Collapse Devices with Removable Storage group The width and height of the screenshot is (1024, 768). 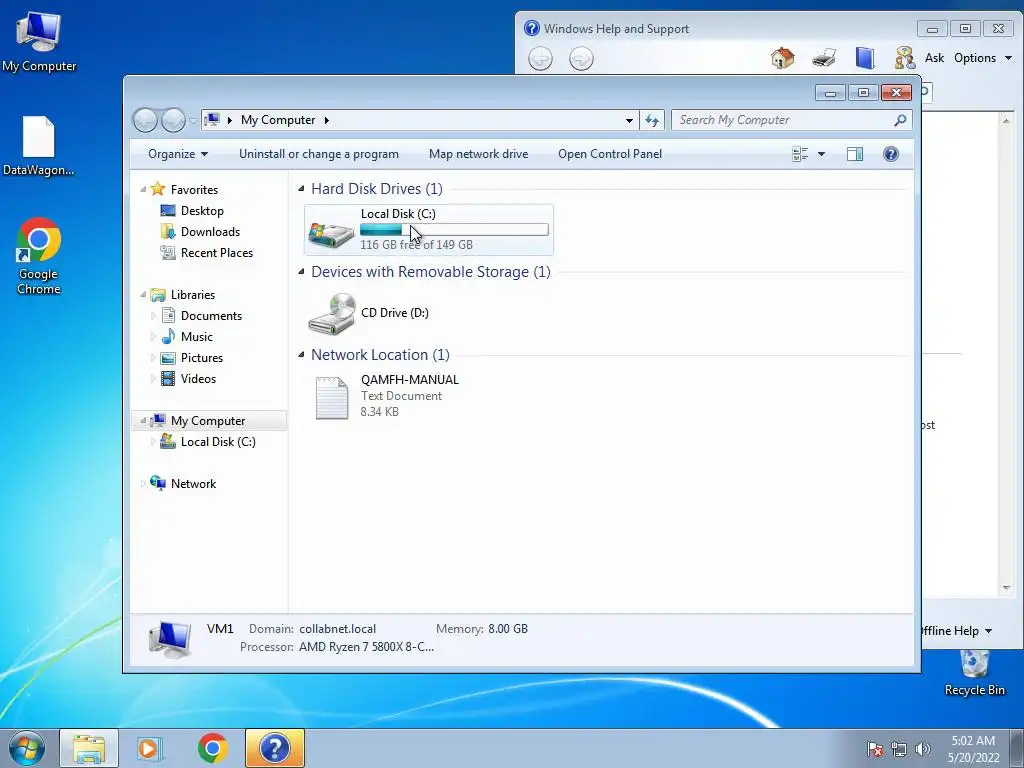tap(301, 272)
